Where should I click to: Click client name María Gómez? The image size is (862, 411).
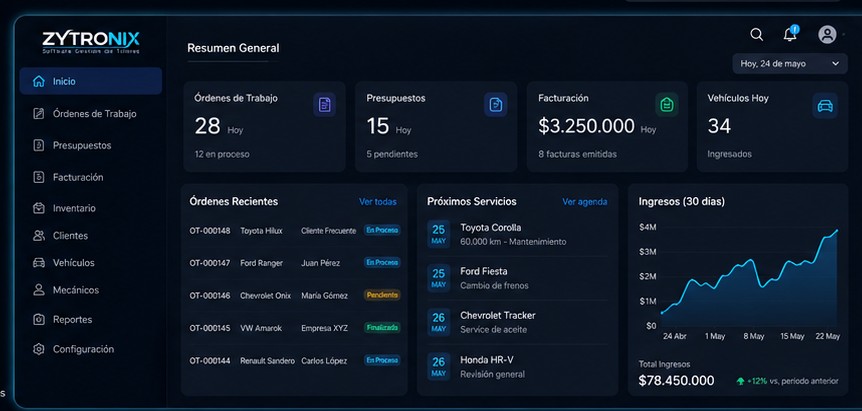point(324,296)
